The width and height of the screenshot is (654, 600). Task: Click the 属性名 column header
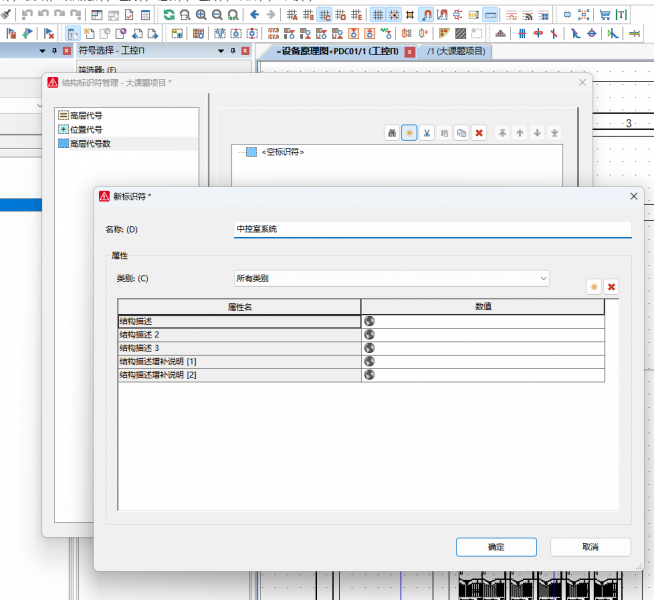click(x=239, y=307)
